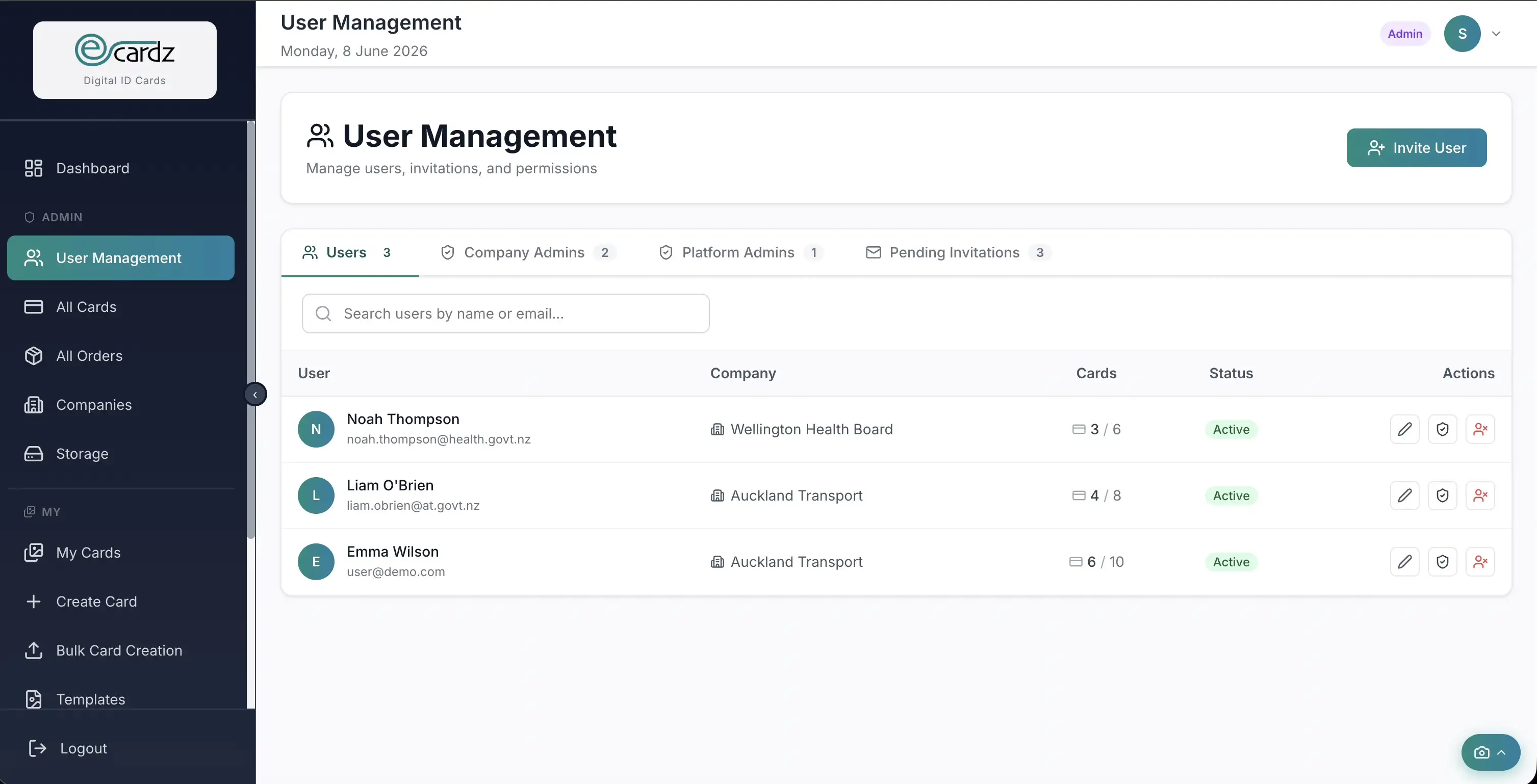
Task: Click Wellington Health Board company
Action: pos(811,429)
